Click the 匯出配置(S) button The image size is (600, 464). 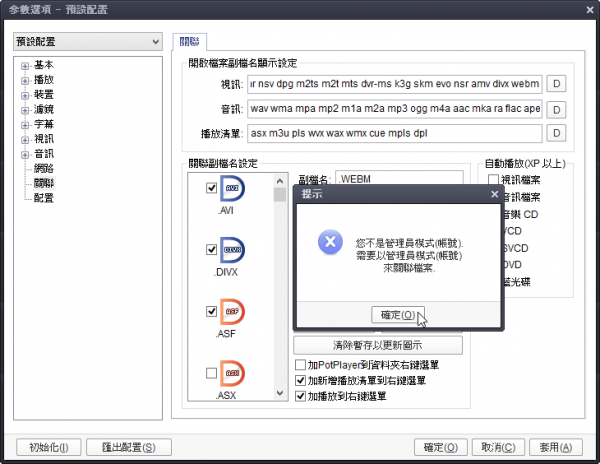129,447
